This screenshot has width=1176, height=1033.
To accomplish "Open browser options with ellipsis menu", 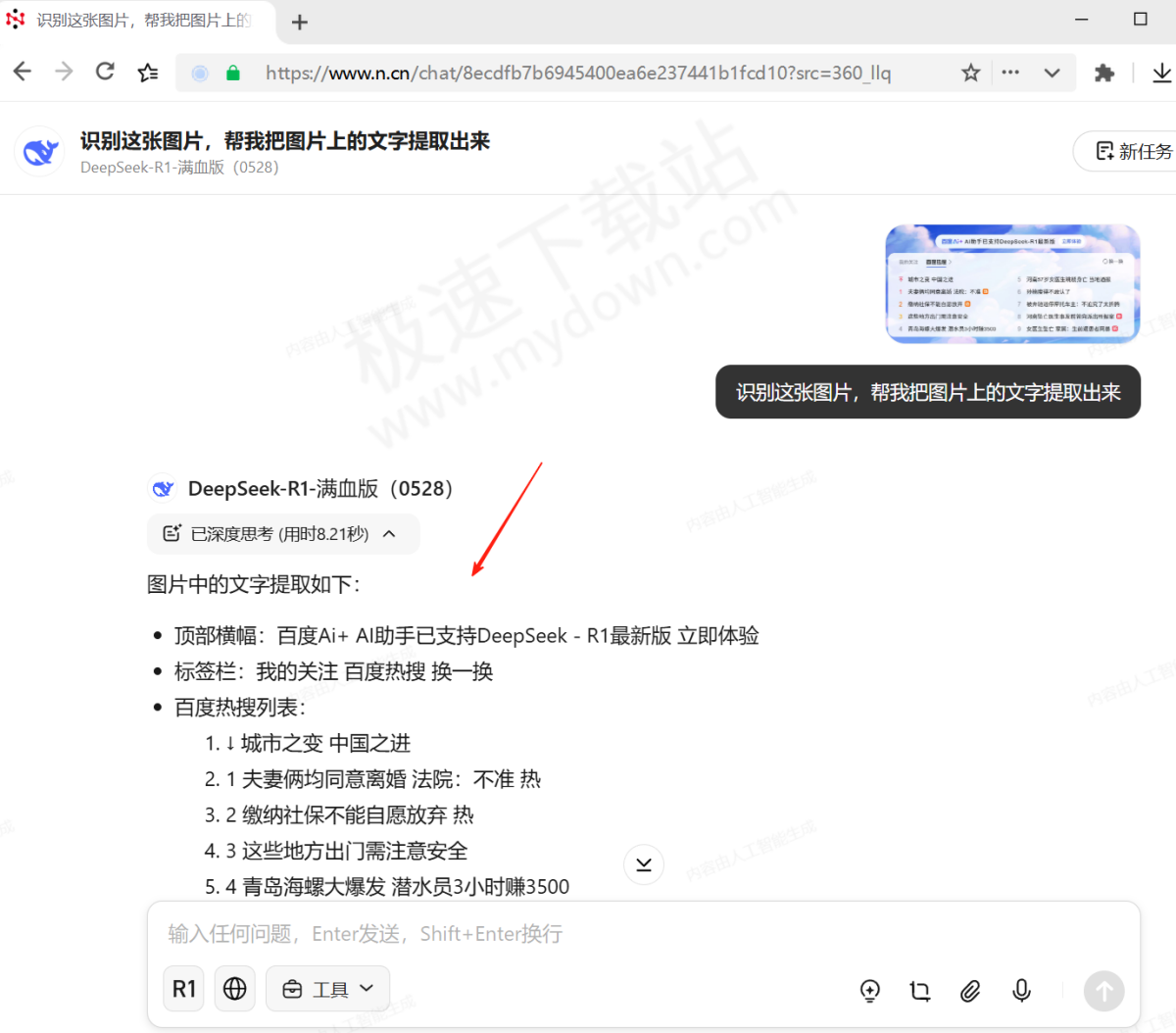I will [1009, 72].
